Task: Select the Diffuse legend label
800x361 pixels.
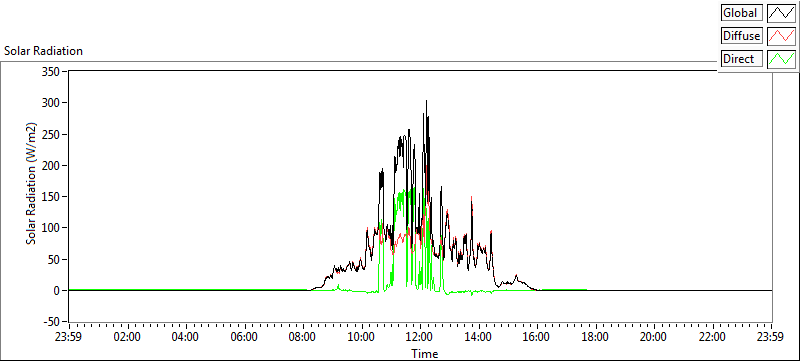Action: [x=741, y=36]
